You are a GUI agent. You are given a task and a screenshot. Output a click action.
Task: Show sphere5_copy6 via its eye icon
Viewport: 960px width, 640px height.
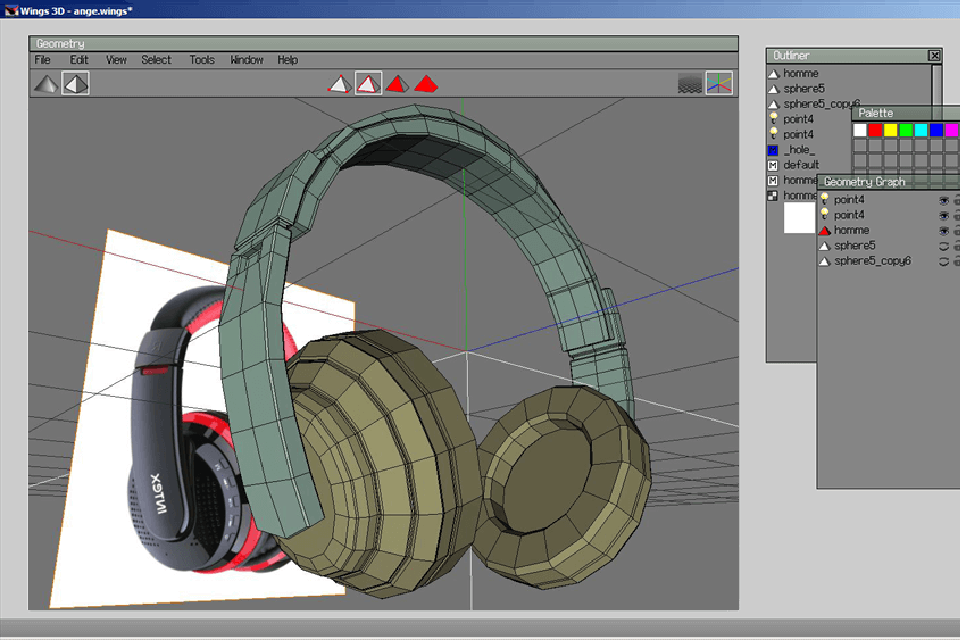(943, 261)
